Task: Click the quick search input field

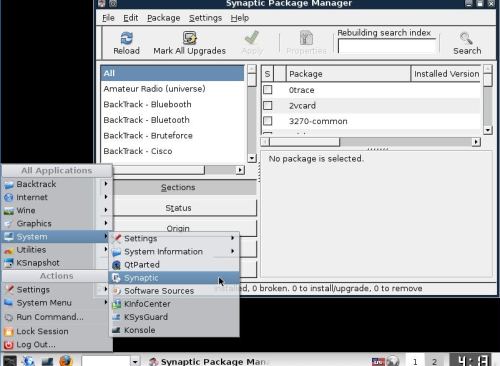Action: point(387,46)
